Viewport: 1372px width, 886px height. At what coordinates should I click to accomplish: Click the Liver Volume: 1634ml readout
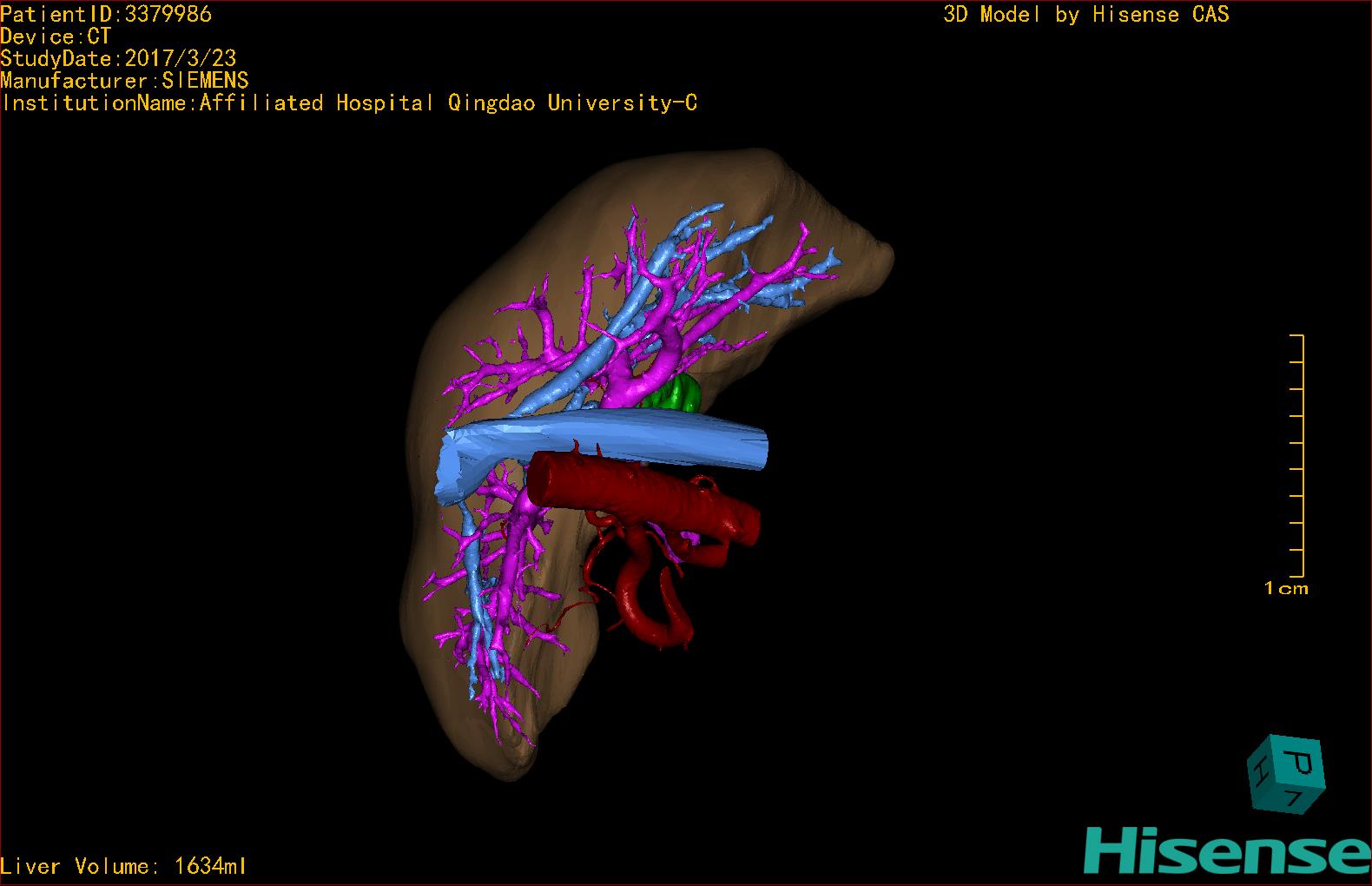click(x=123, y=866)
